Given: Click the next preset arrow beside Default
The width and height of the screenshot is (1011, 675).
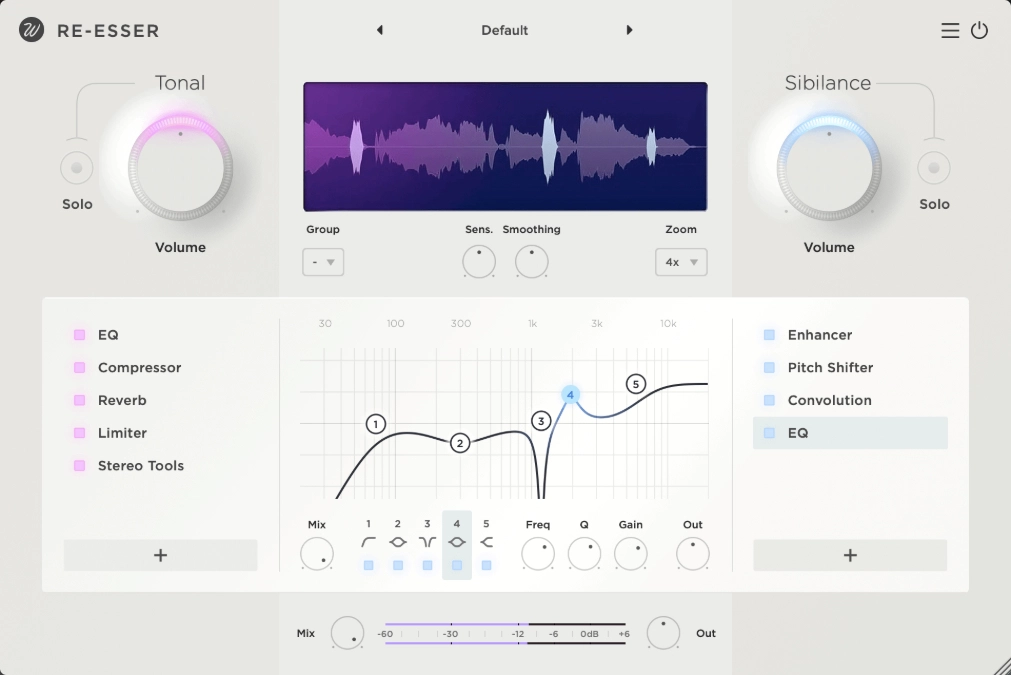Looking at the screenshot, I should point(629,30).
